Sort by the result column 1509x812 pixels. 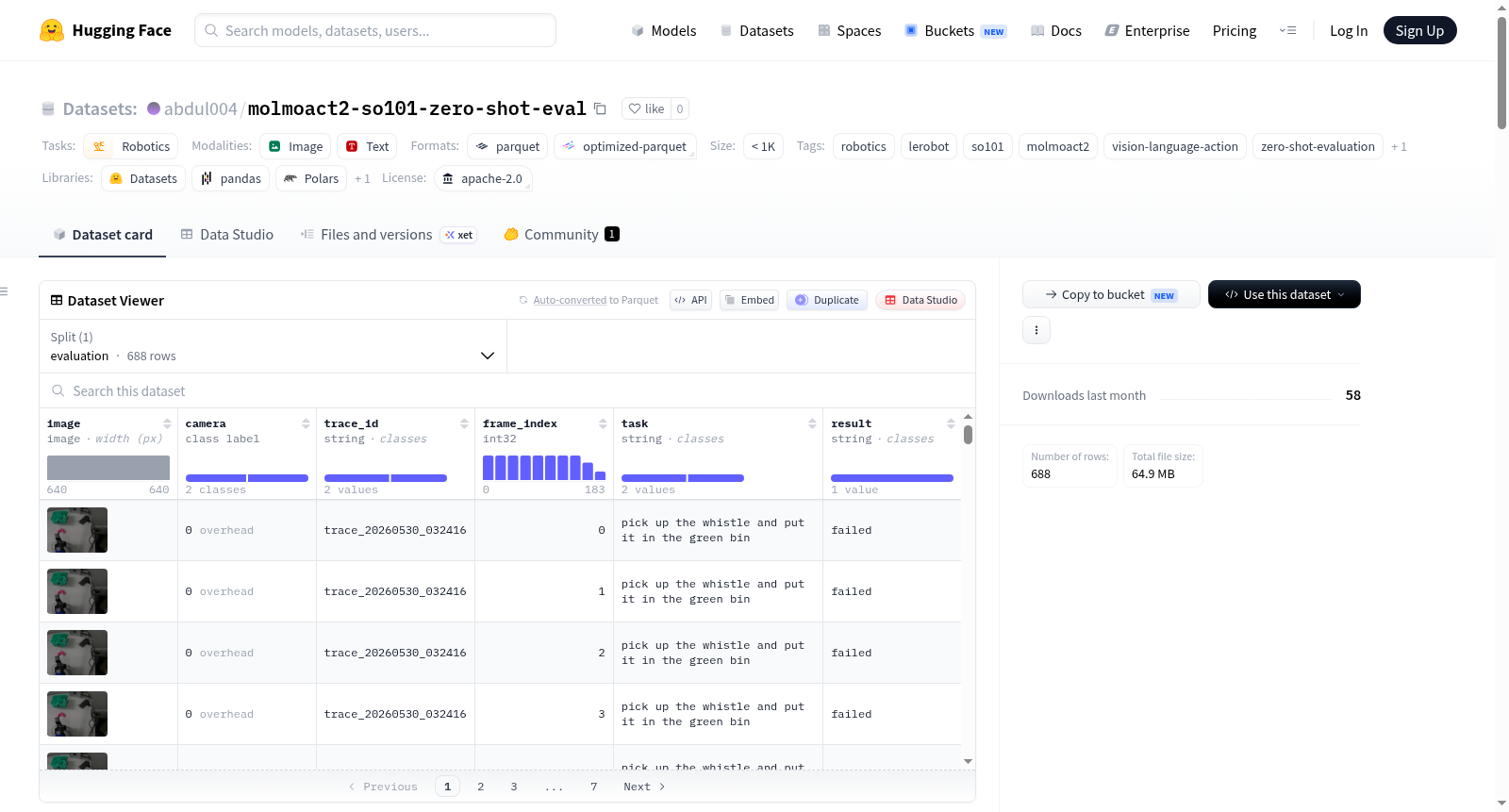(x=951, y=423)
